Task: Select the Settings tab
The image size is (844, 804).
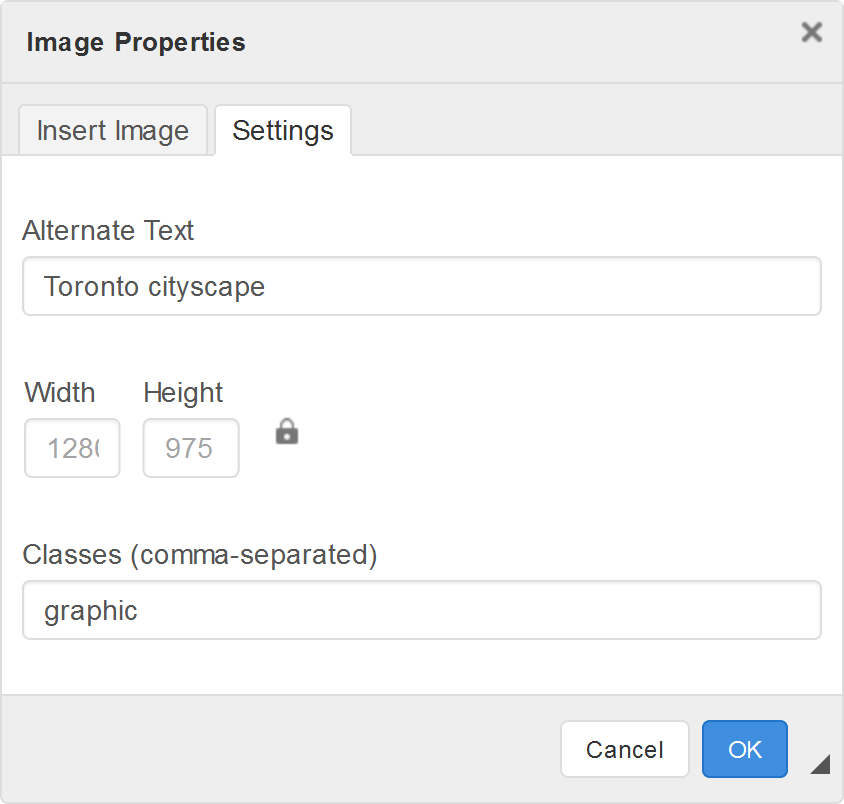Action: 283,131
